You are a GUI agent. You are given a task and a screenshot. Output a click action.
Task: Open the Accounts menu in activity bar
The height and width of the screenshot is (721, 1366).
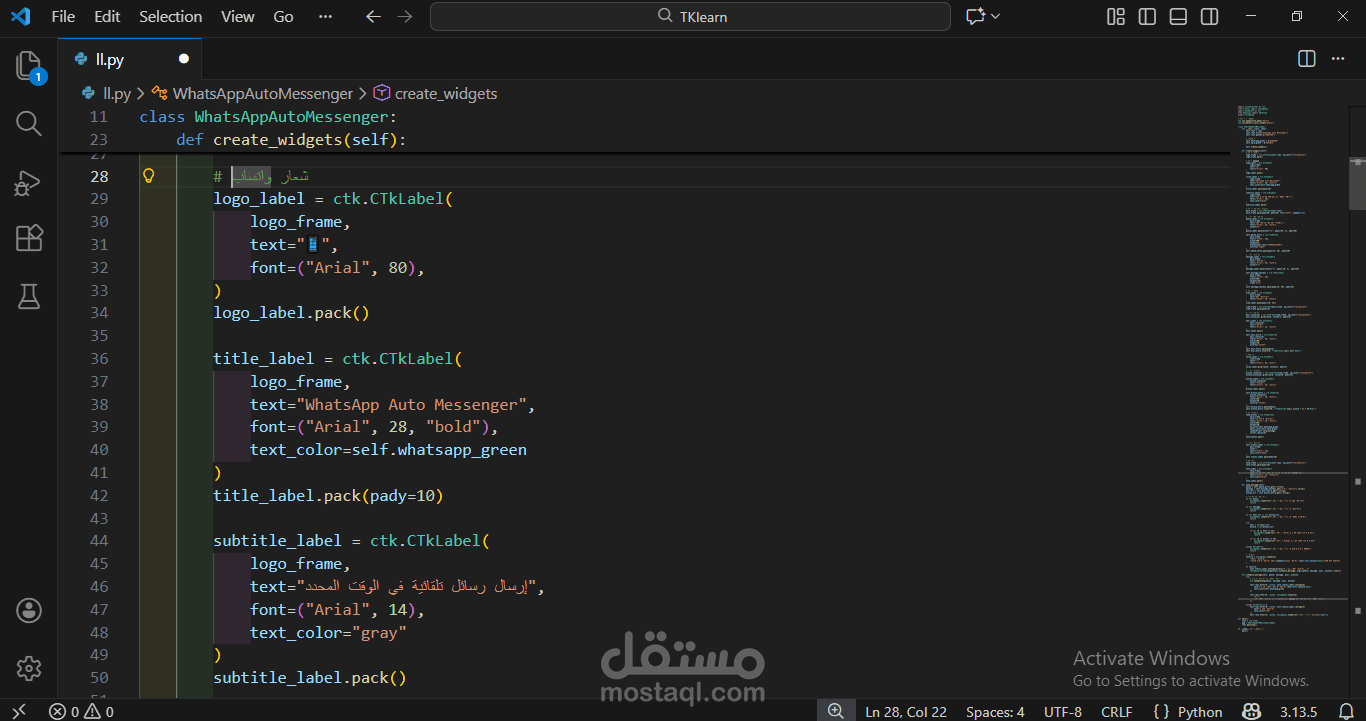(29, 610)
